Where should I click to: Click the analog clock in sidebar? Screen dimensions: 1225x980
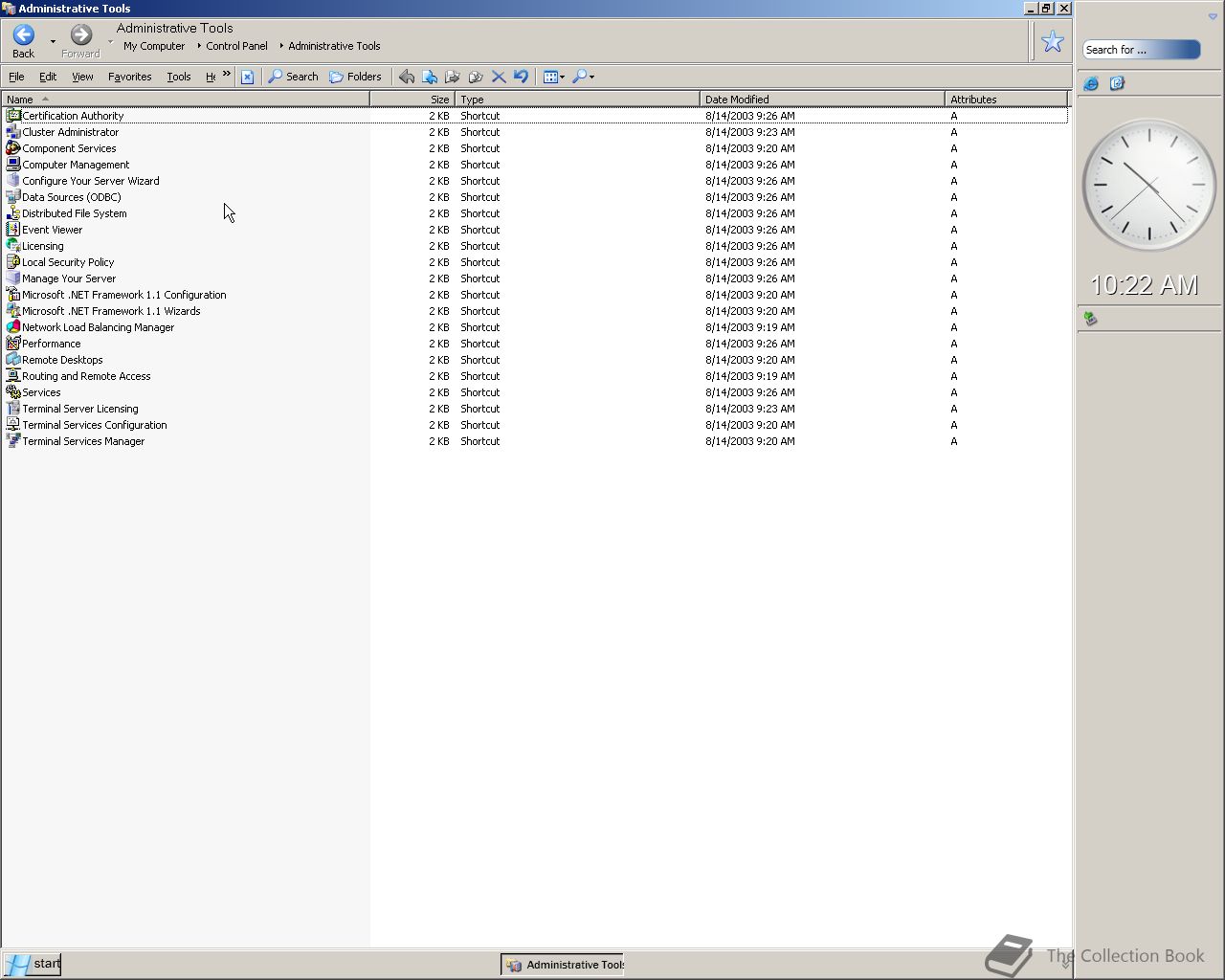(1148, 185)
